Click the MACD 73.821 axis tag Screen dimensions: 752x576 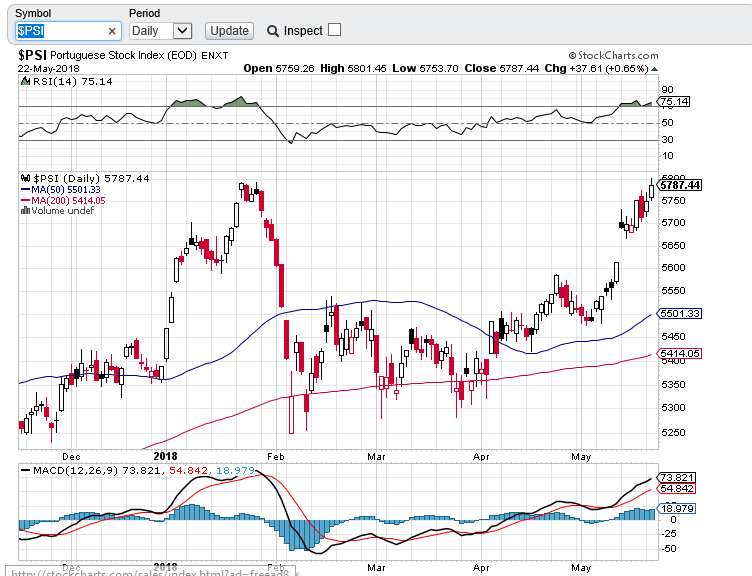676,478
